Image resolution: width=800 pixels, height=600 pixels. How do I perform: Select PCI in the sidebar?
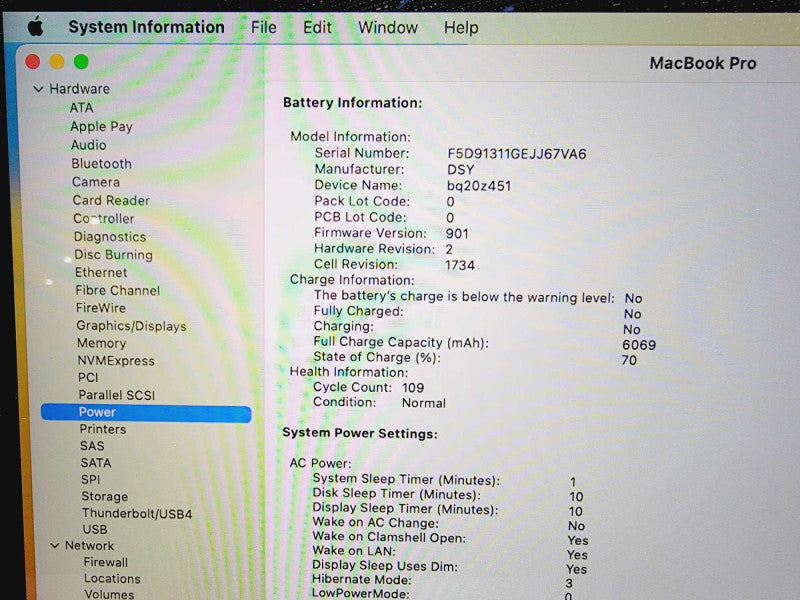[88, 378]
